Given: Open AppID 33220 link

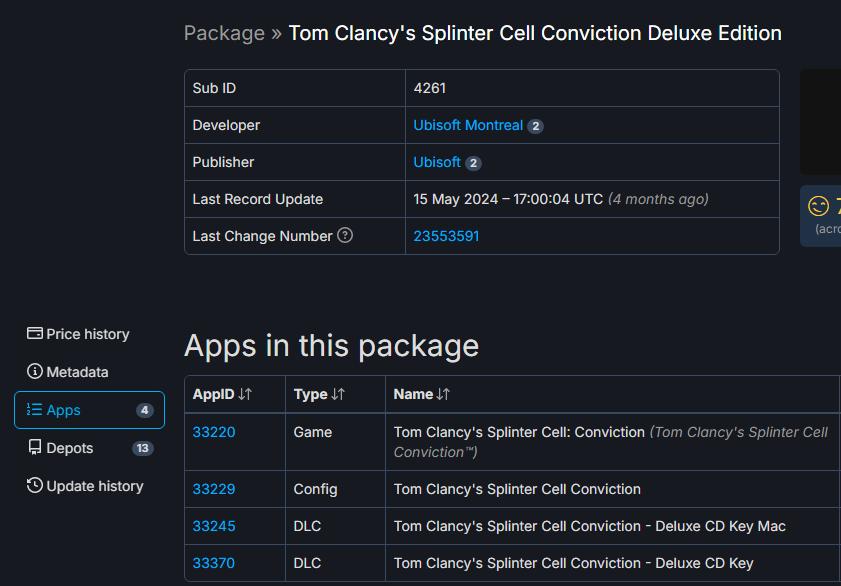Looking at the screenshot, I should coord(213,432).
